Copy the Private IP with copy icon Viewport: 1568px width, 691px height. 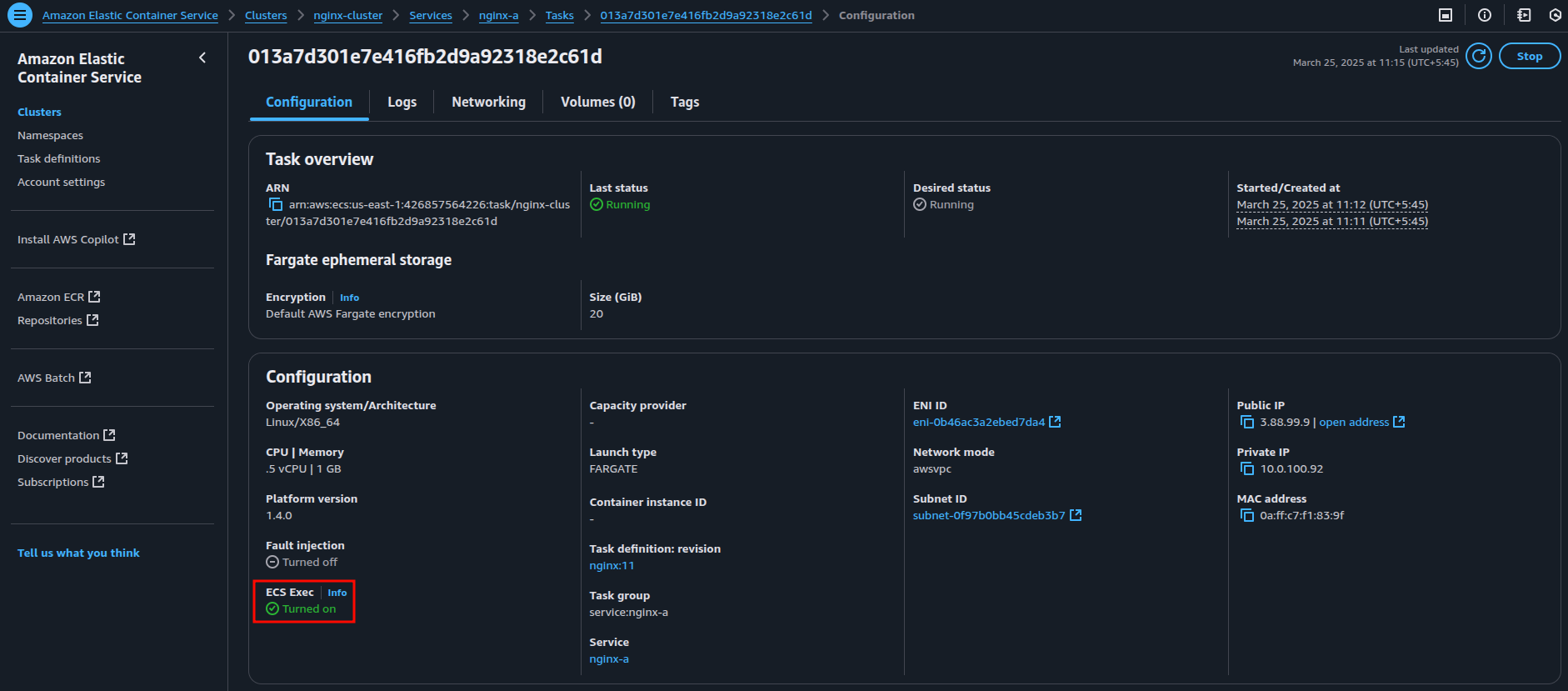point(1246,468)
